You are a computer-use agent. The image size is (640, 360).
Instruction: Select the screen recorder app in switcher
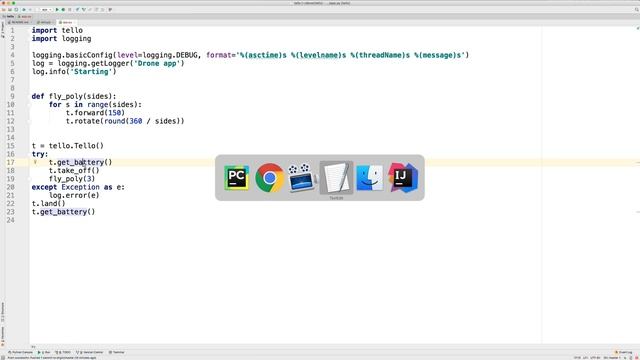(302, 178)
